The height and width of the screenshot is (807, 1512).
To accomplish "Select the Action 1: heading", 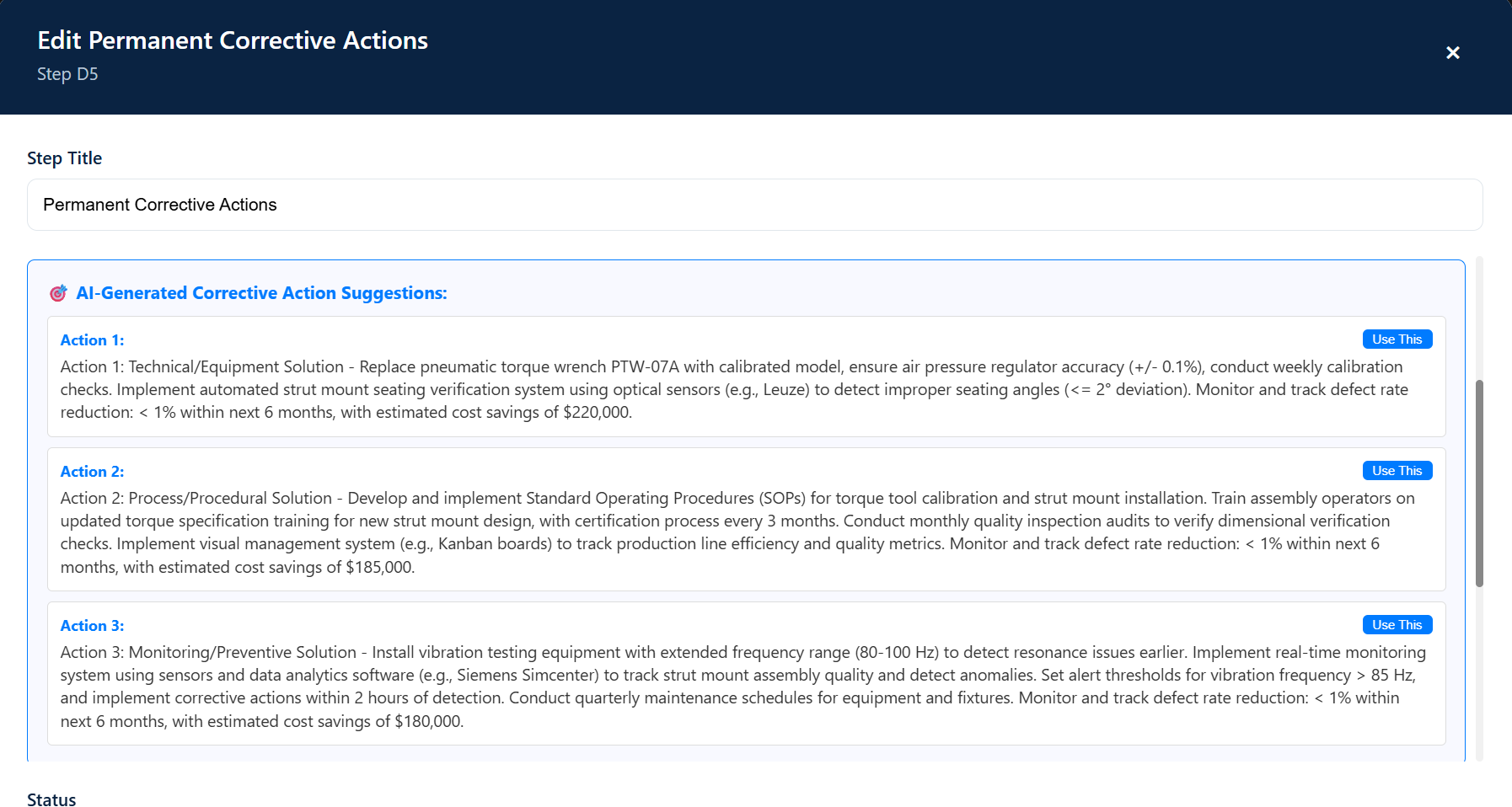I will pyautogui.click(x=92, y=340).
